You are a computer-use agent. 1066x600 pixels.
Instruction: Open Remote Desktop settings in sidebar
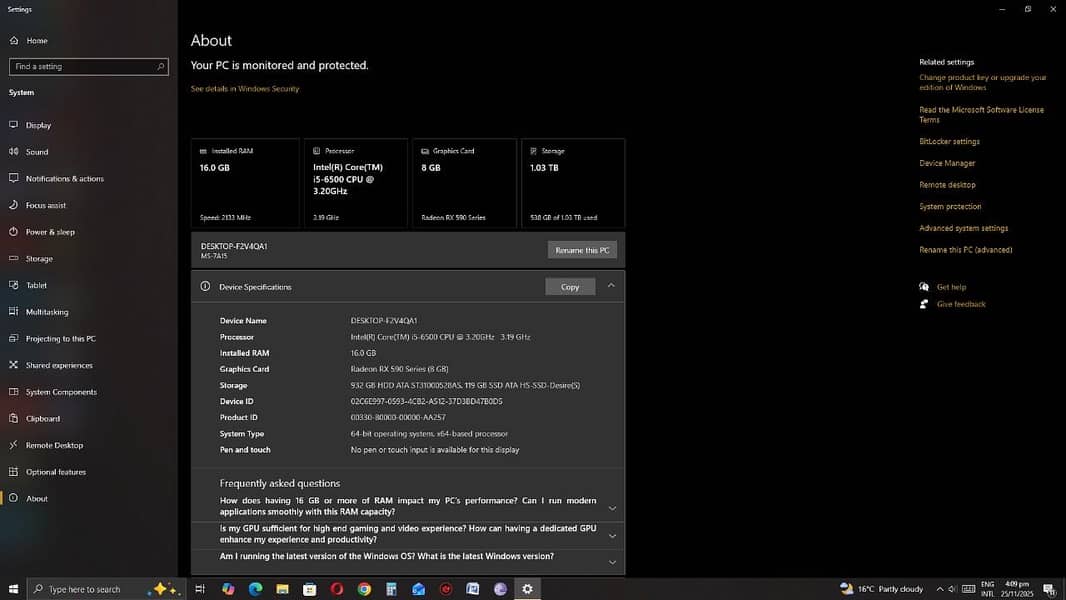[x=54, y=446]
